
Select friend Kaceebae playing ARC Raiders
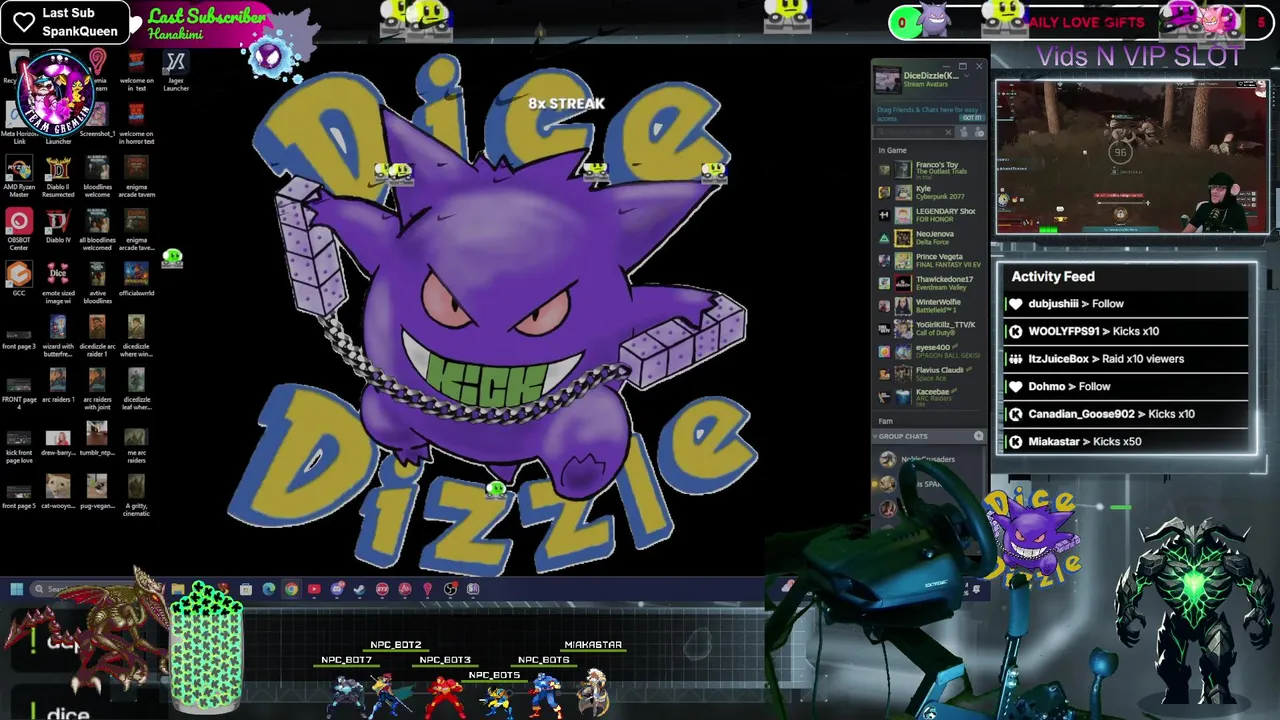pyautogui.click(x=930, y=396)
